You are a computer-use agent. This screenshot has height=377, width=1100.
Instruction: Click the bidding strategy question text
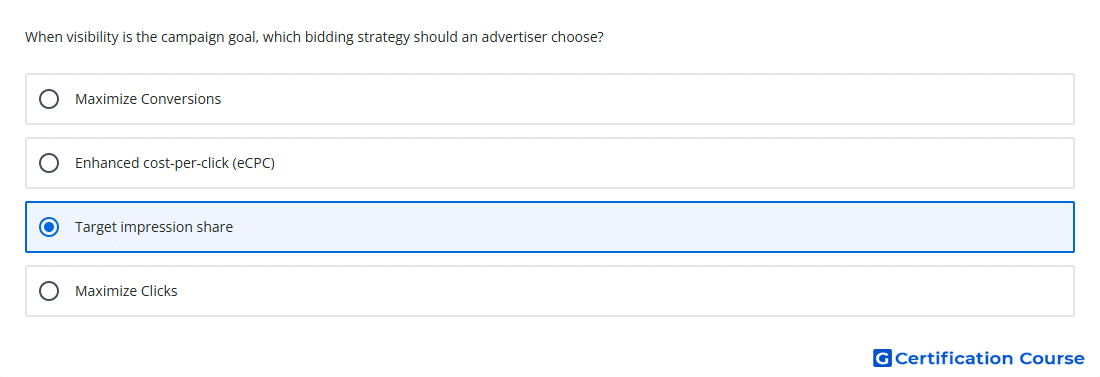click(314, 37)
